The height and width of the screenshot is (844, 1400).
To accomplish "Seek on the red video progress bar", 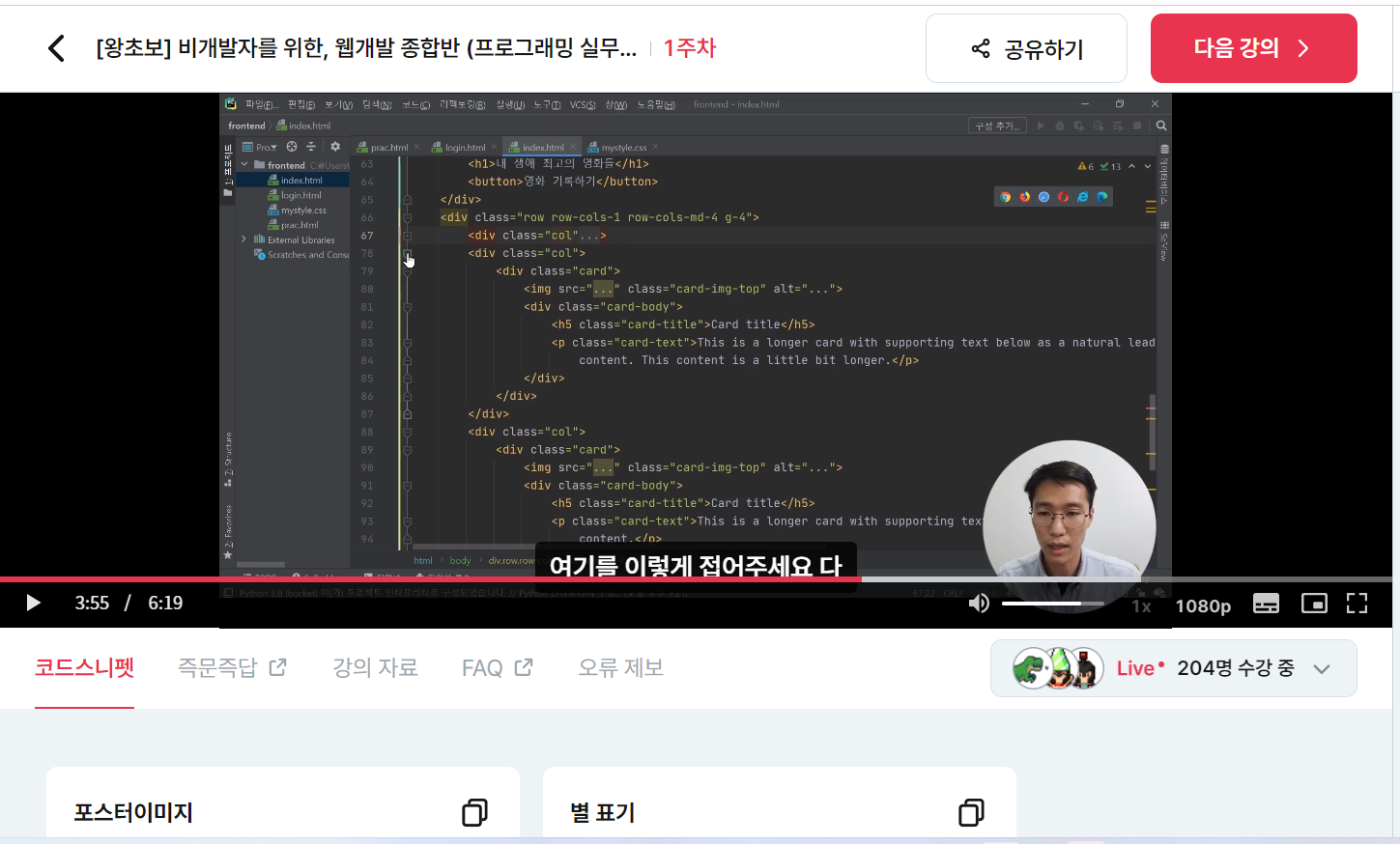I will pyautogui.click(x=696, y=579).
